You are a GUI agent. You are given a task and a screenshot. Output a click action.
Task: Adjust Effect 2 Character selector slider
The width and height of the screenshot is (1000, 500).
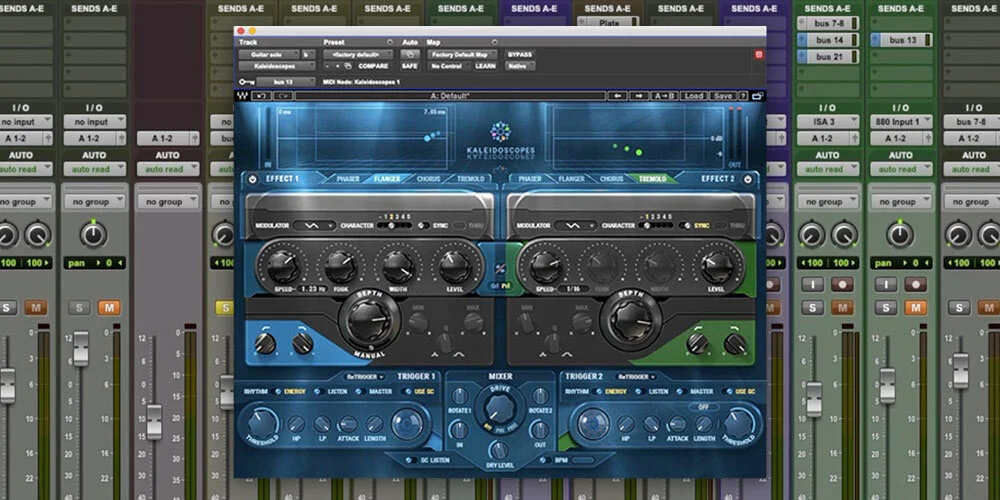(x=656, y=226)
